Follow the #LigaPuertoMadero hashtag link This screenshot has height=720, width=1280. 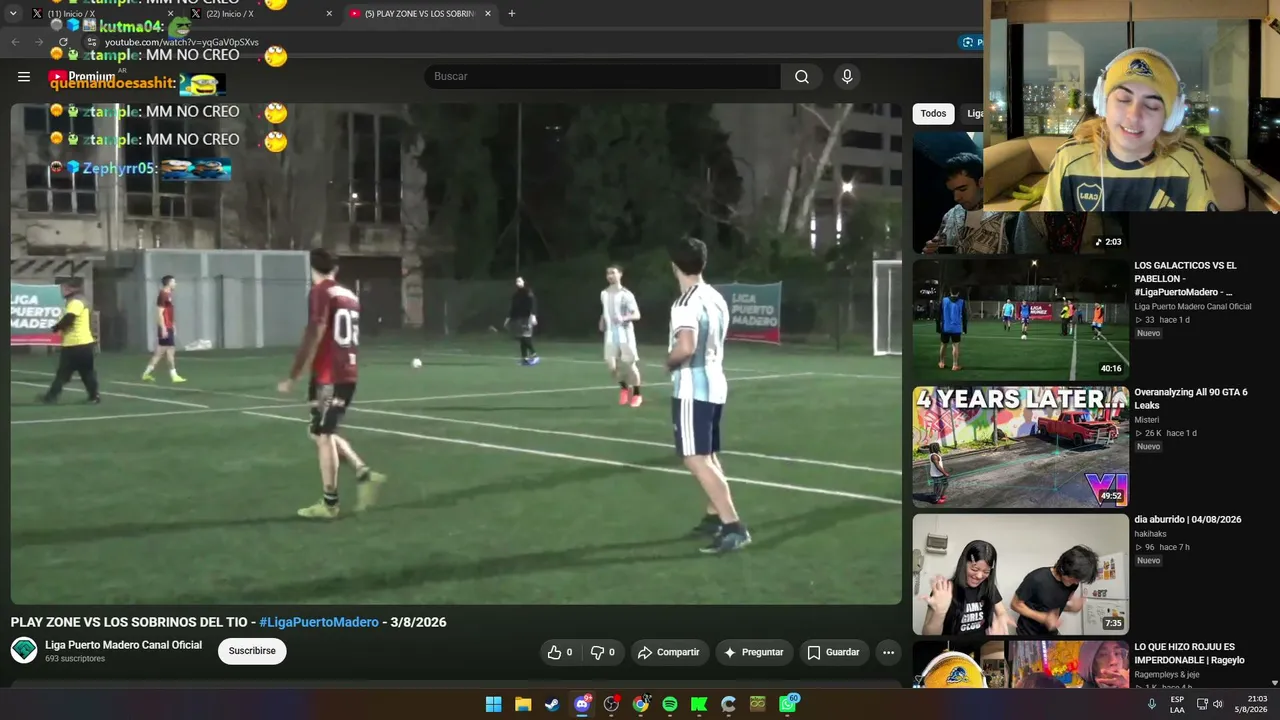(x=319, y=622)
